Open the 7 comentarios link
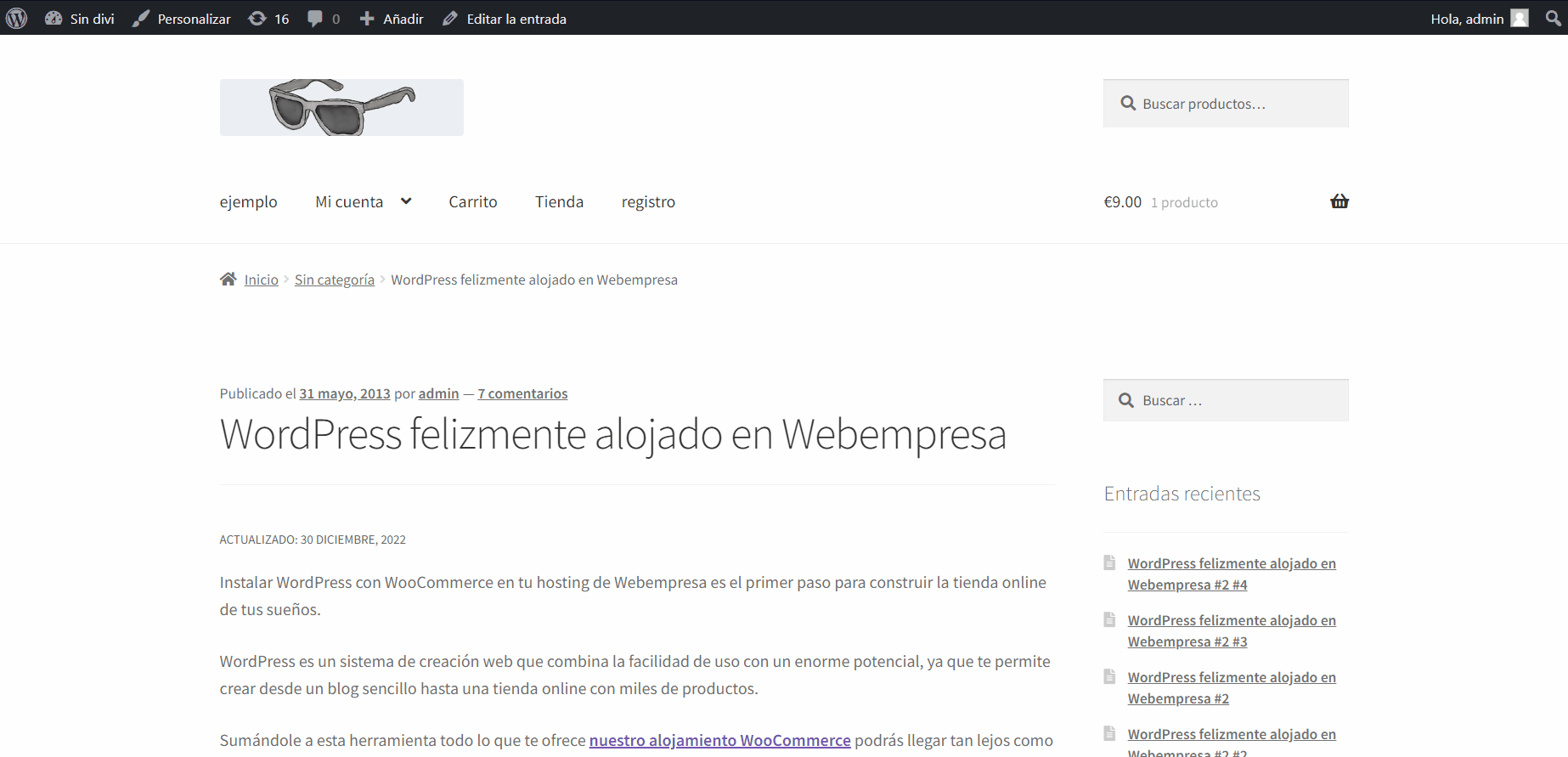Image resolution: width=1568 pixels, height=757 pixels. pyautogui.click(x=522, y=393)
